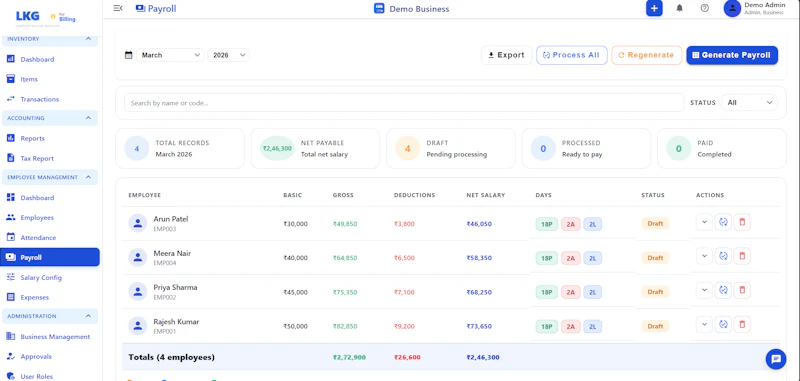The image size is (800, 381).
Task: Open the month dropdown showing March
Action: [x=170, y=55]
